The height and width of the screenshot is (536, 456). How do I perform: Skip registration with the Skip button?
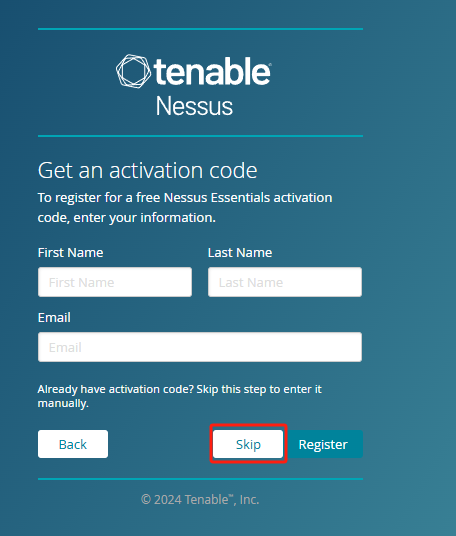[248, 444]
